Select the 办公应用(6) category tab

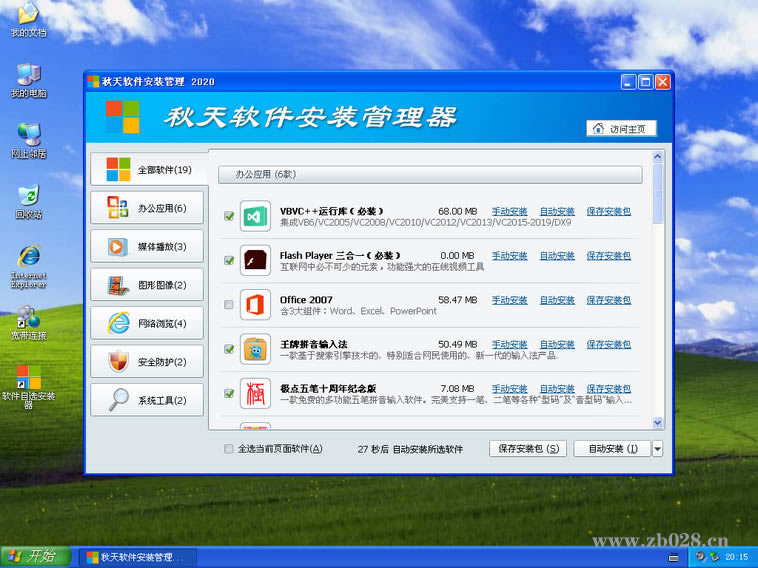[x=147, y=208]
